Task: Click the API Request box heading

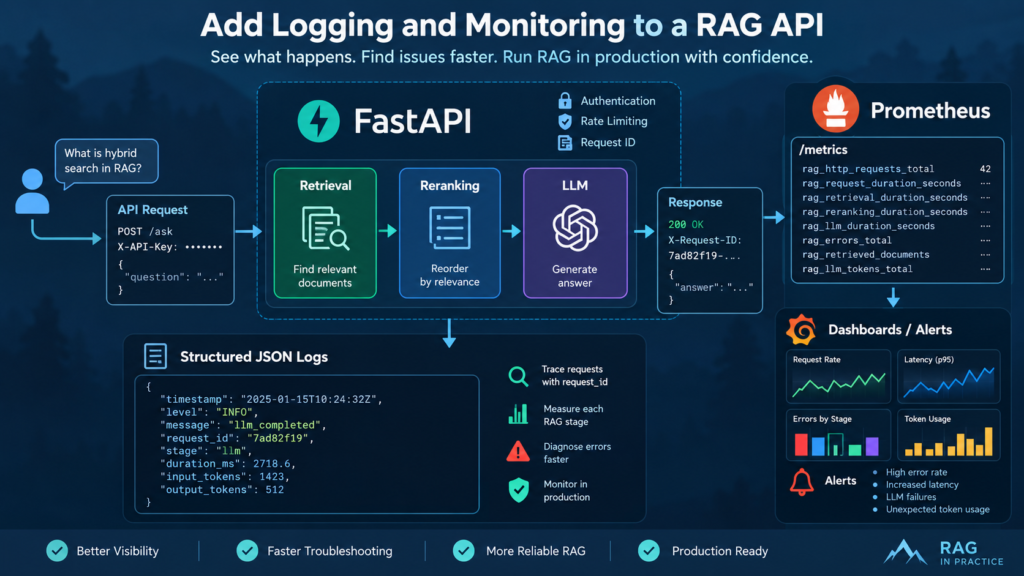Action: (152, 210)
